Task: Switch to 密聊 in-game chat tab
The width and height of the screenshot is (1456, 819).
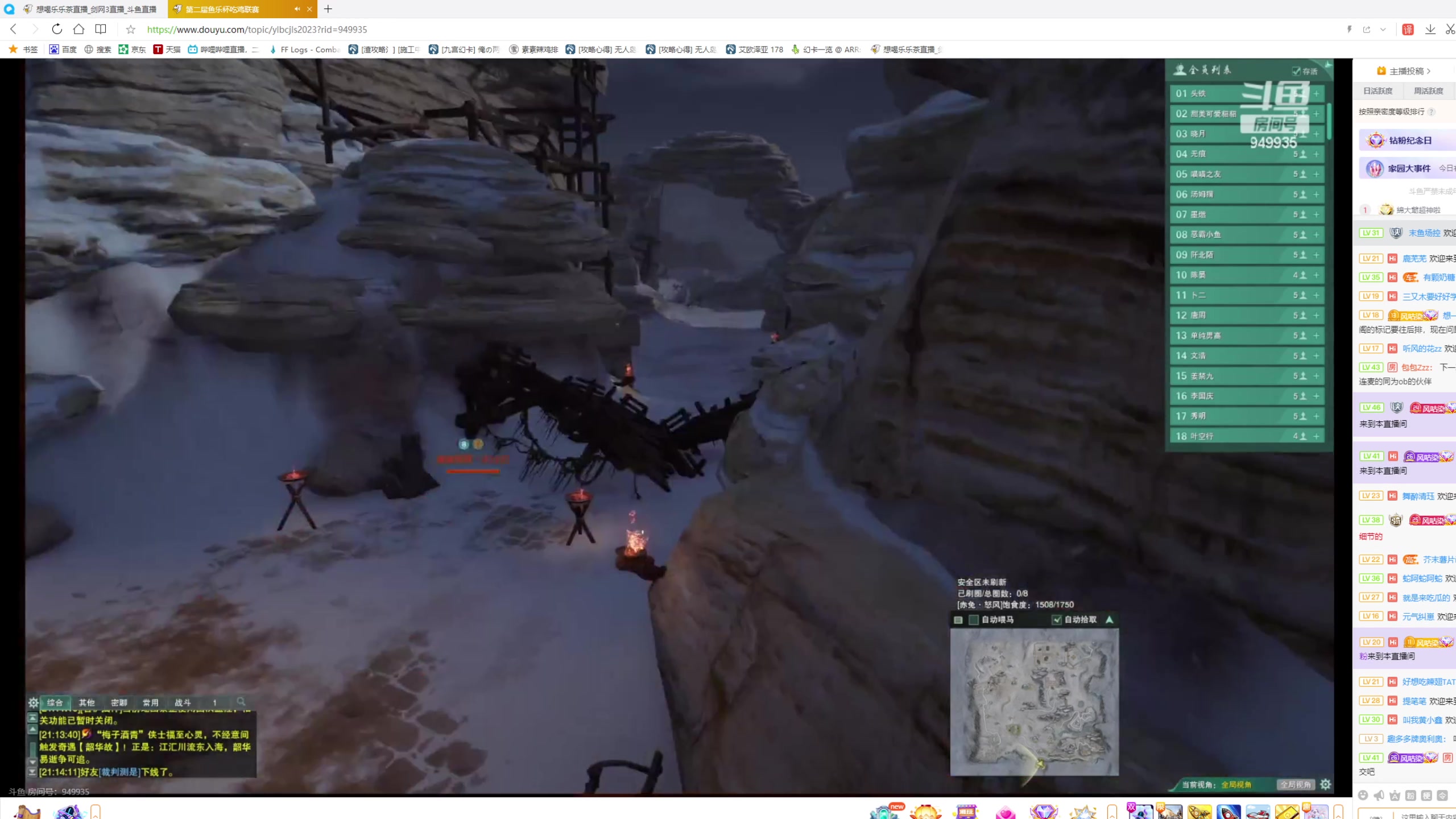Action: 119,702
